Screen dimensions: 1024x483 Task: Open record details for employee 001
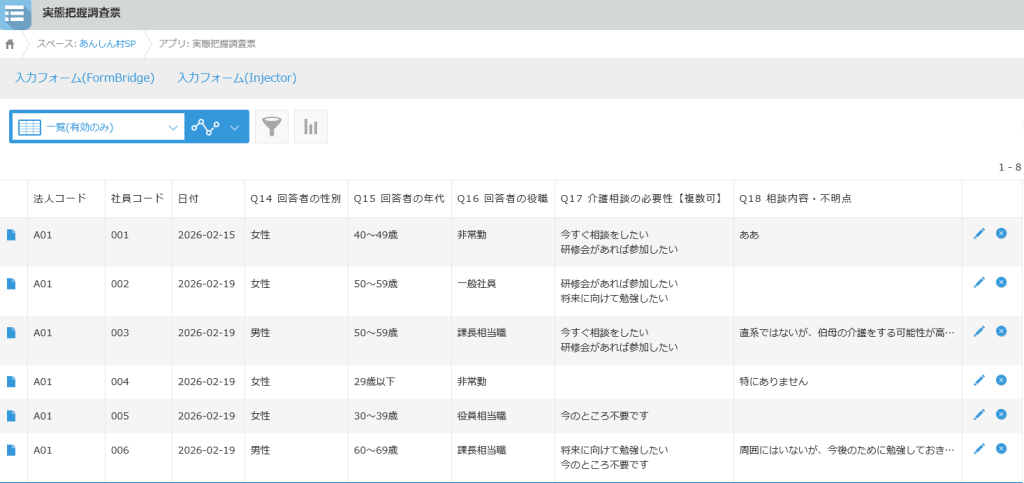(12, 234)
